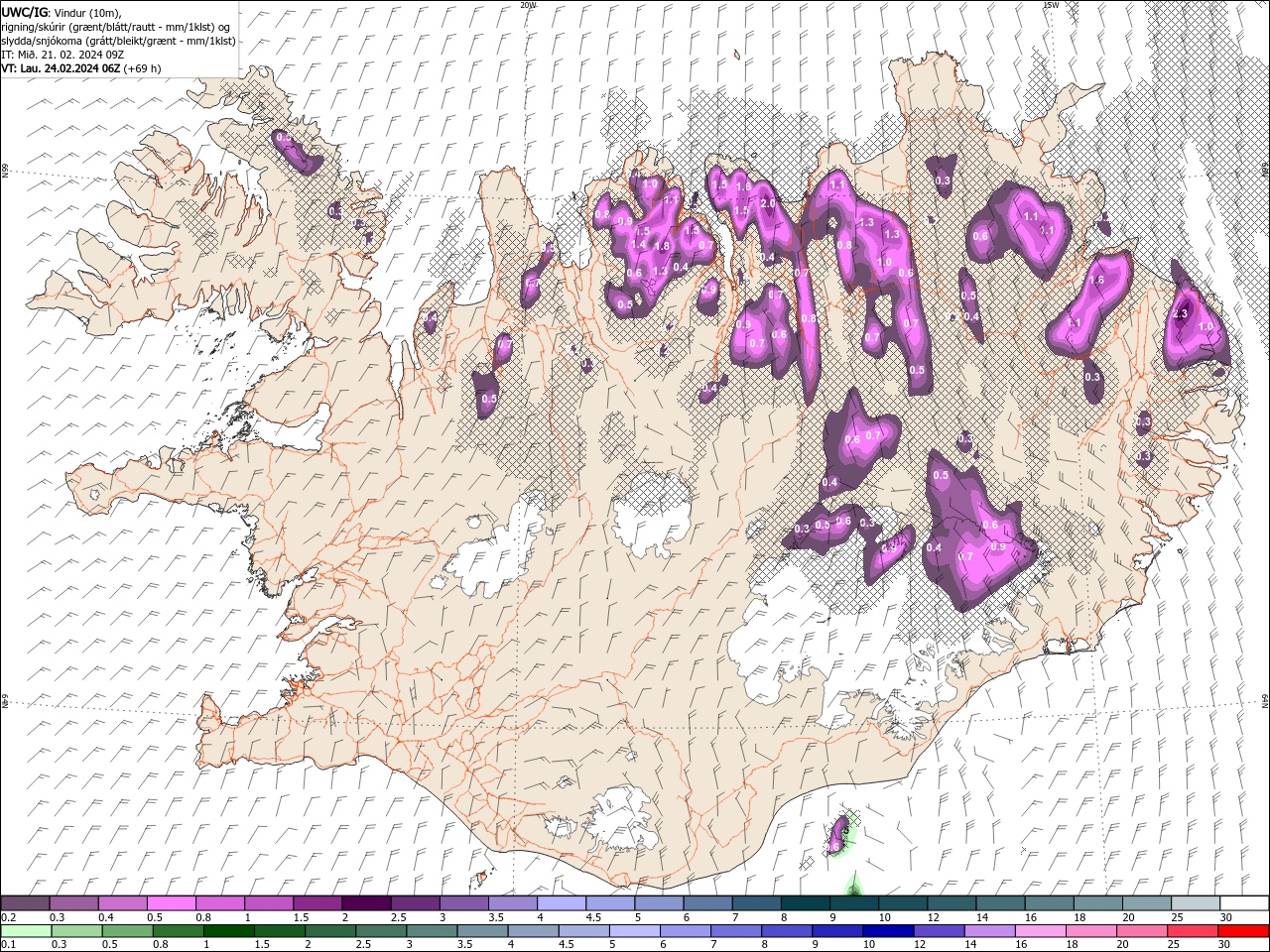The width and height of the screenshot is (1270, 952).
Task: Pick bottom-row dark blue swatch between 10 and 12
Action: coord(888,931)
